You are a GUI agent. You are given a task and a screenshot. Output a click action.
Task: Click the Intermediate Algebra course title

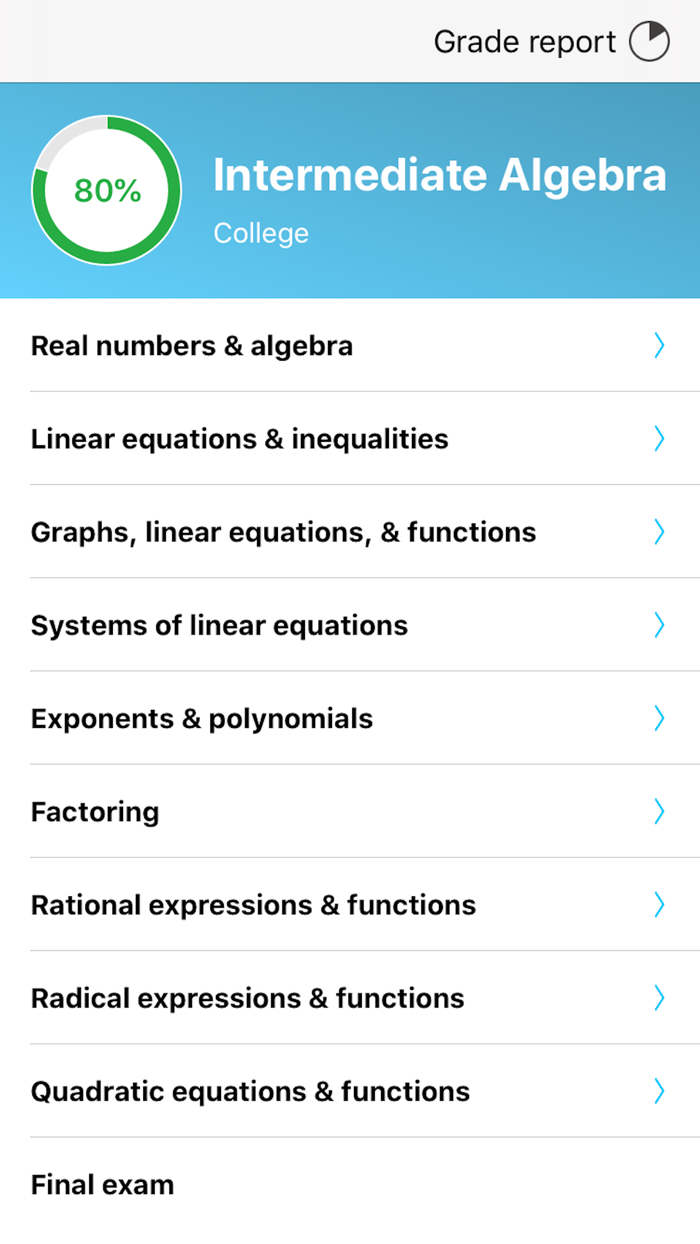(441, 174)
